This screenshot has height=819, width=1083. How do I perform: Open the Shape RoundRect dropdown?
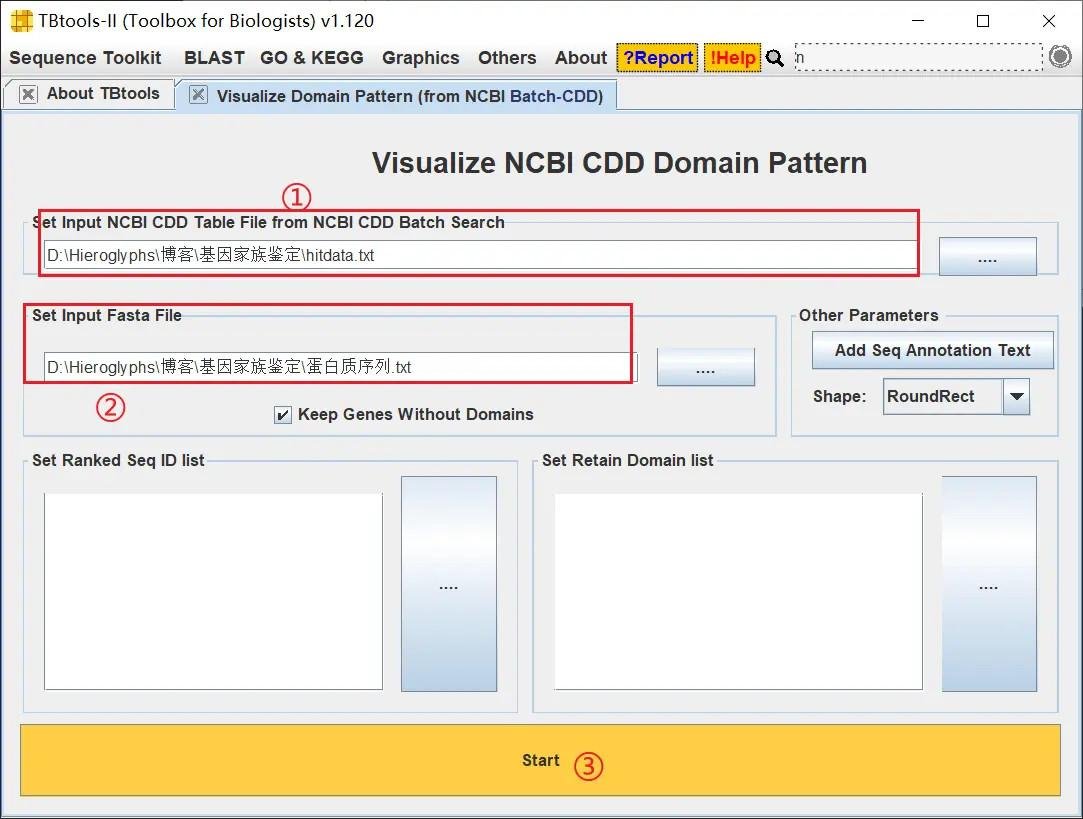(x=956, y=396)
